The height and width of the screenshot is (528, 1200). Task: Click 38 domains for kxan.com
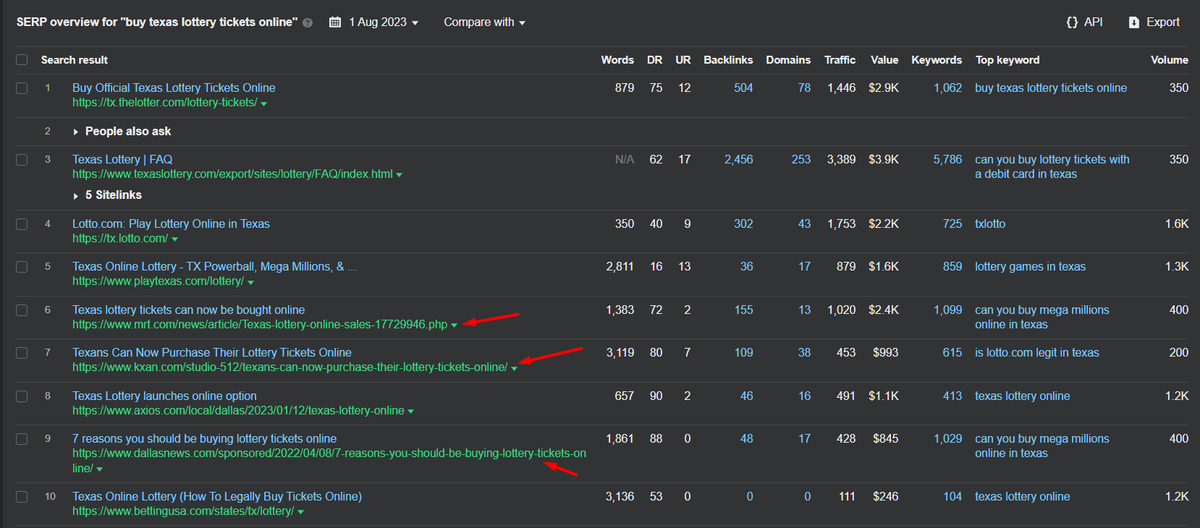tap(804, 353)
